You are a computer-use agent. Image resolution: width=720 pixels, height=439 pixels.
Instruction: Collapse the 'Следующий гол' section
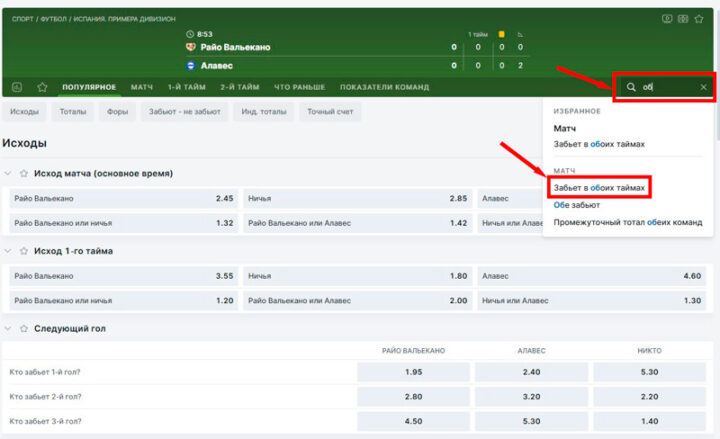click(x=9, y=328)
